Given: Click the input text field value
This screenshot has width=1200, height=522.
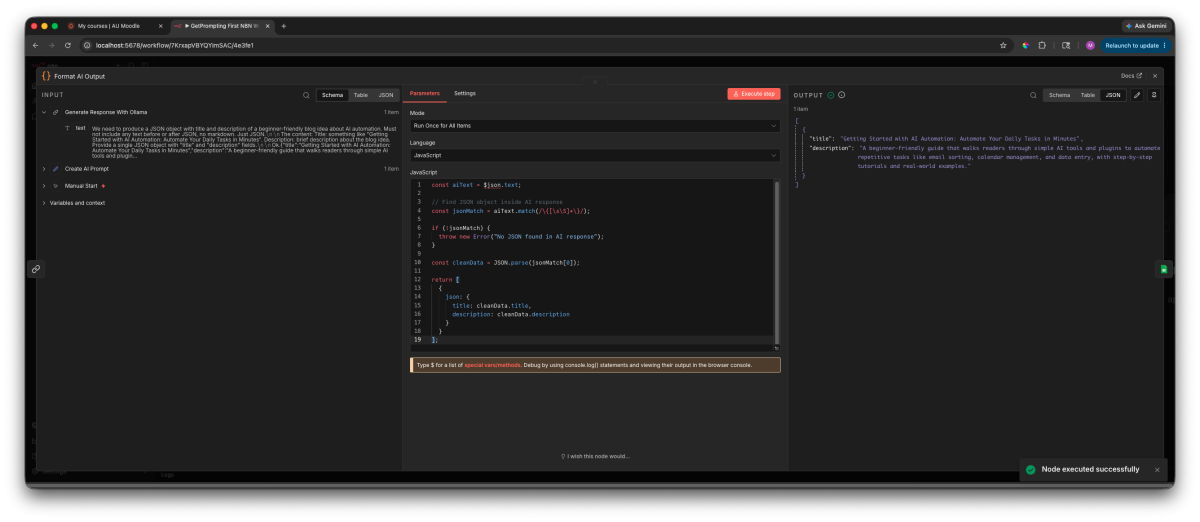Looking at the screenshot, I should point(245,143).
